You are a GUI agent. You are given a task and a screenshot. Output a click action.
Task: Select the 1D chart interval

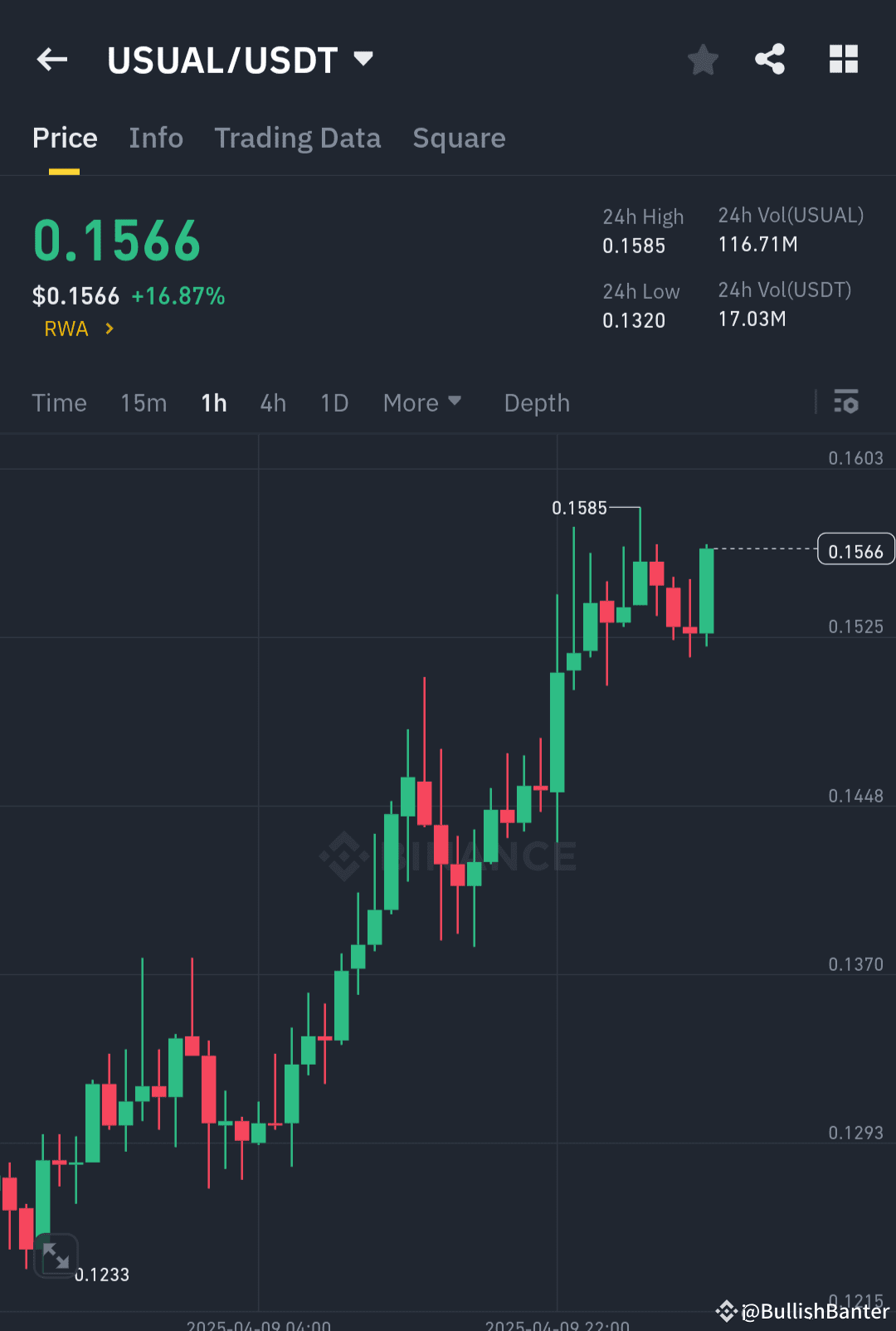334,402
